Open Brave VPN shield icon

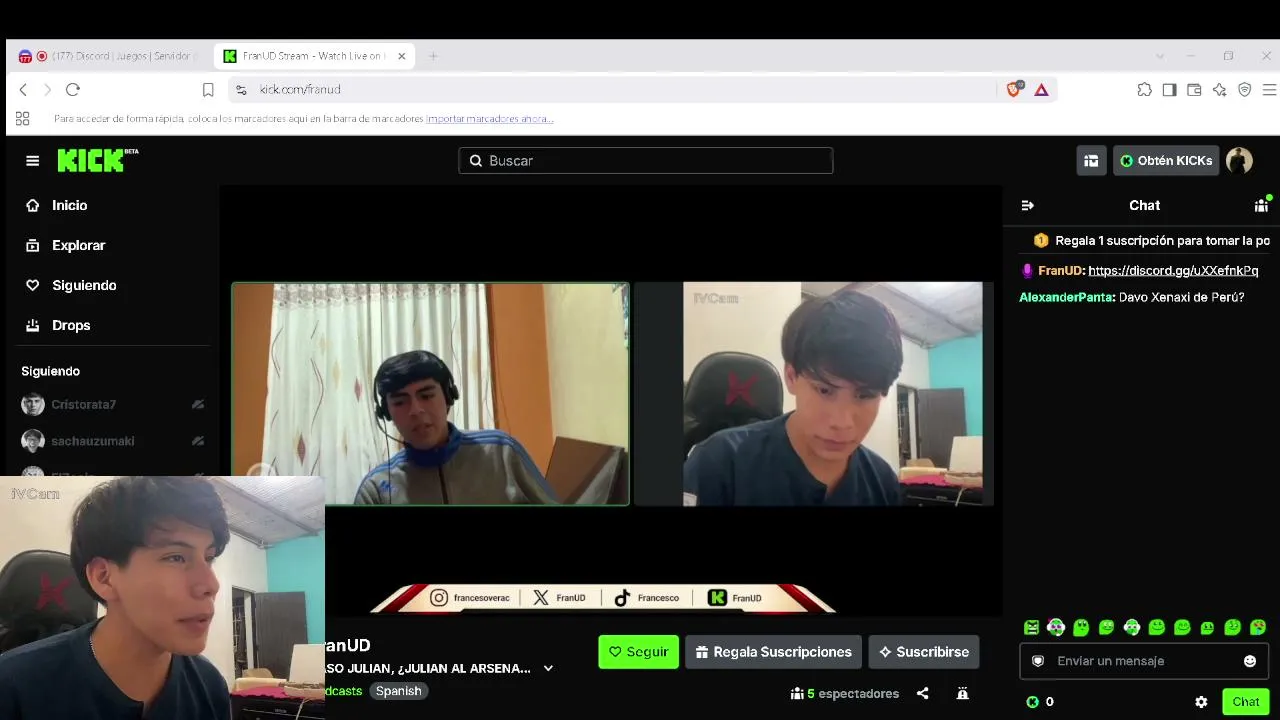pyautogui.click(x=1245, y=90)
